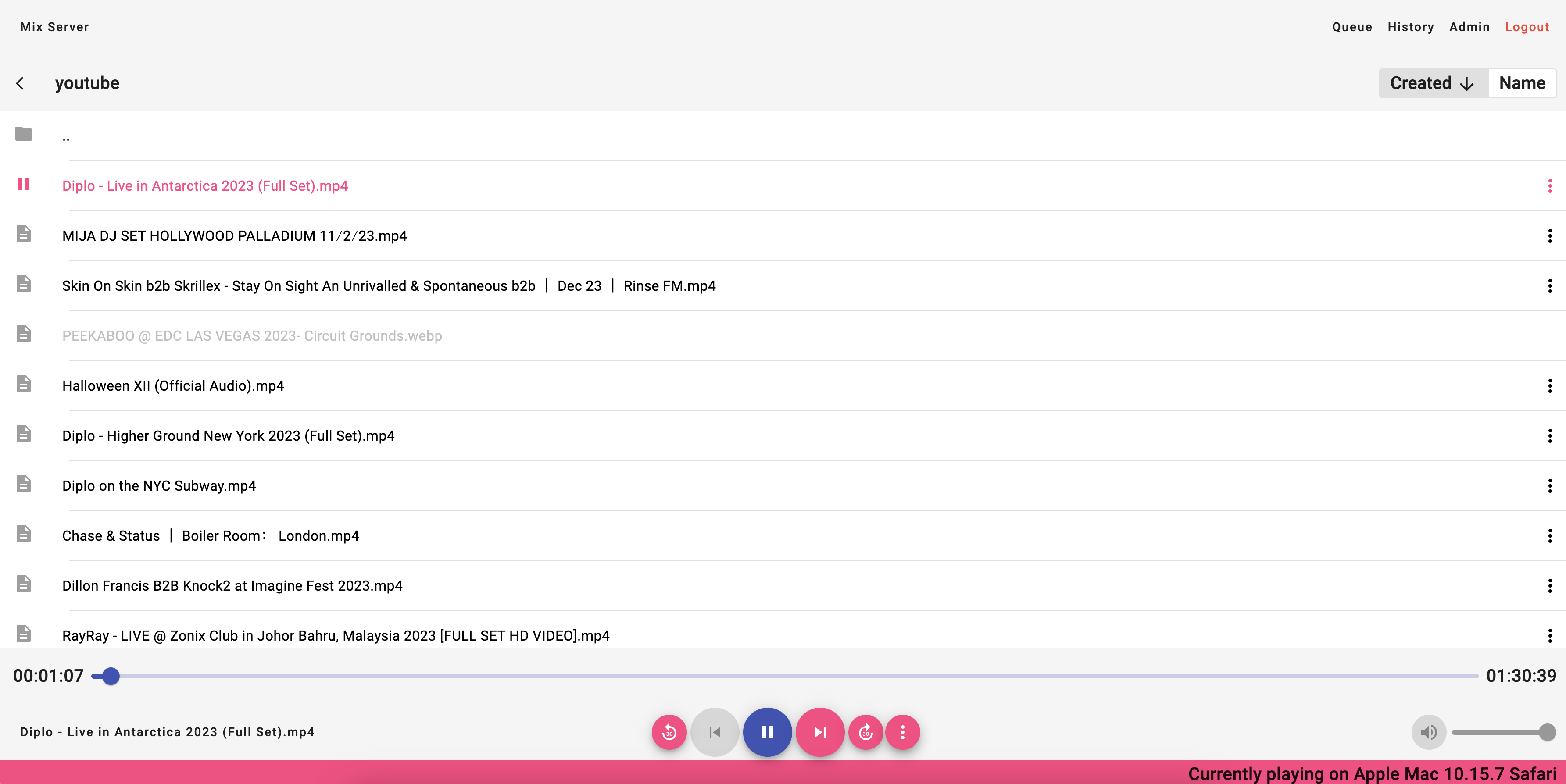The height and width of the screenshot is (784, 1566).
Task: Open more options for Halloween XII file
Action: pyautogui.click(x=1550, y=386)
